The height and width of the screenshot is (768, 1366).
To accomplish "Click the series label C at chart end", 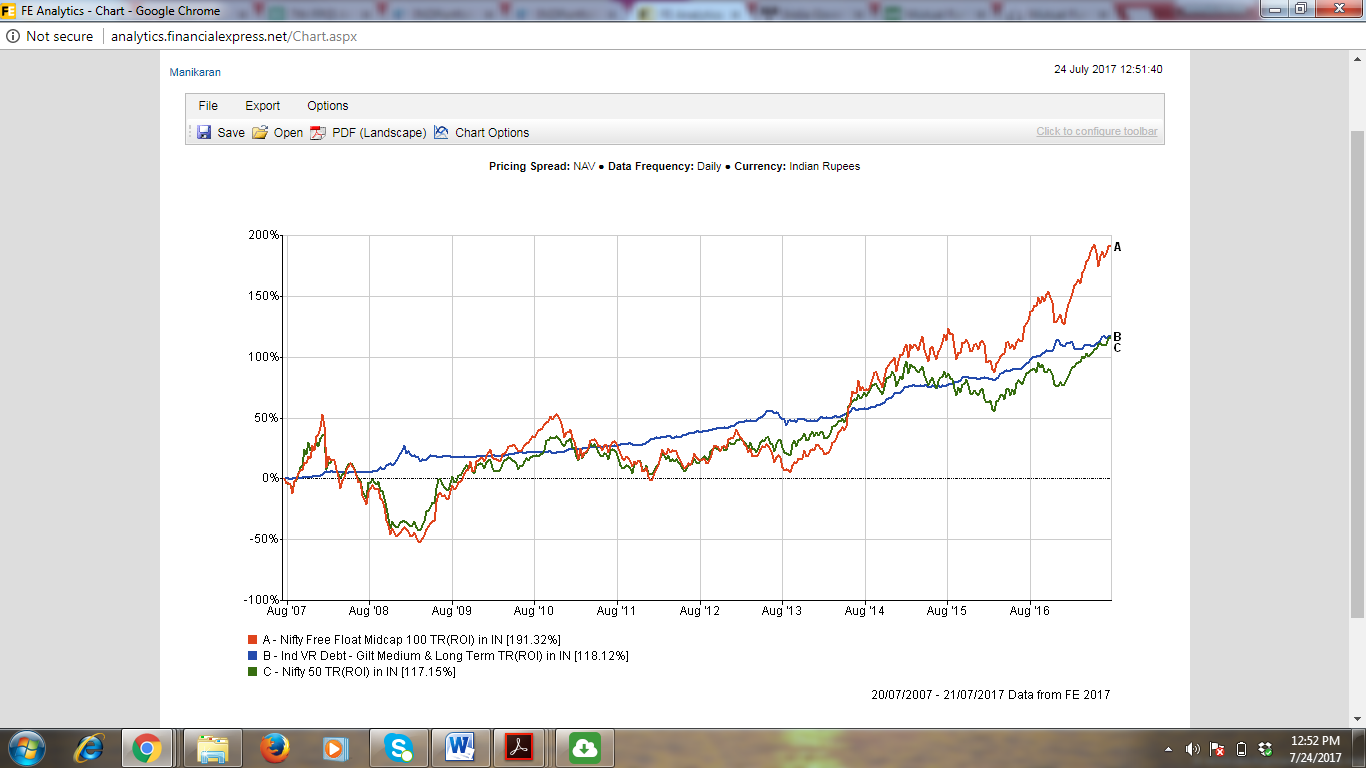I will click(1118, 348).
